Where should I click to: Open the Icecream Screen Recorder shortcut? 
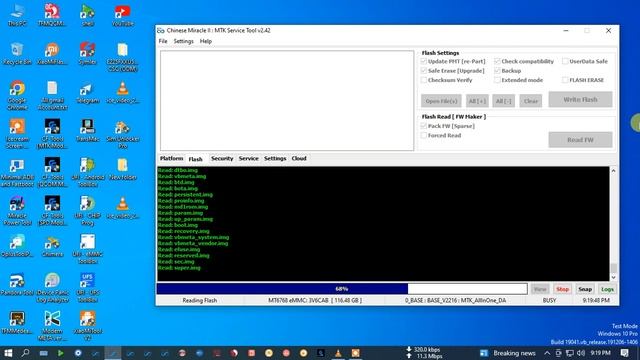[x=17, y=134]
